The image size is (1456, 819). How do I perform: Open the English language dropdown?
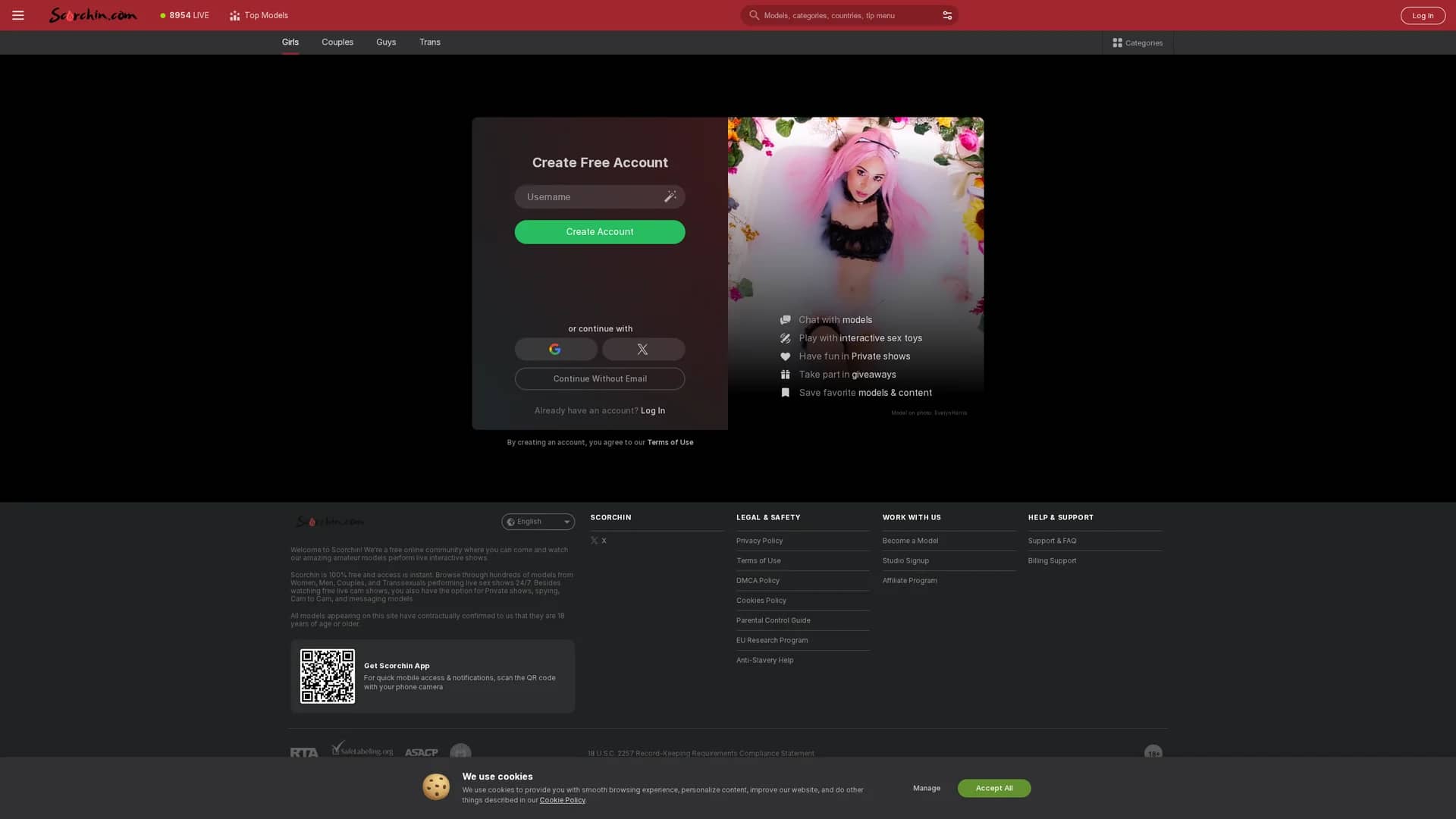click(538, 522)
